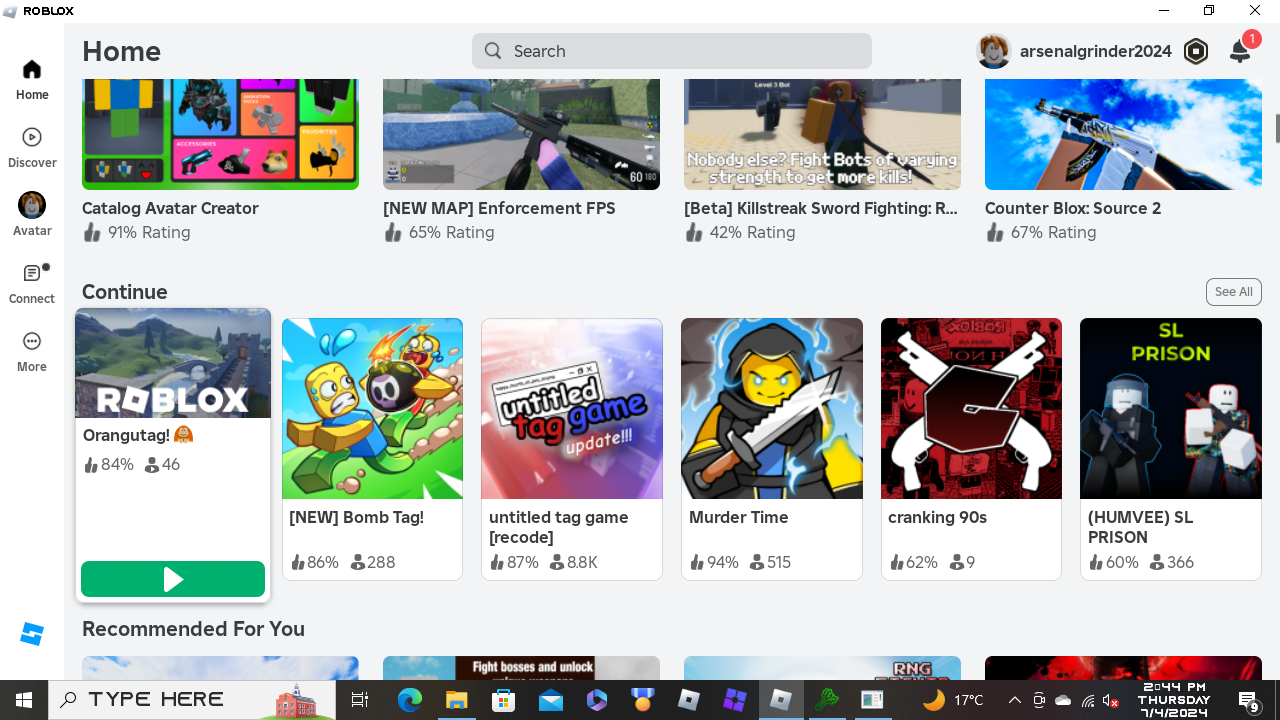Click the Windows taskbar search box
The image size is (1280, 720).
pos(194,700)
